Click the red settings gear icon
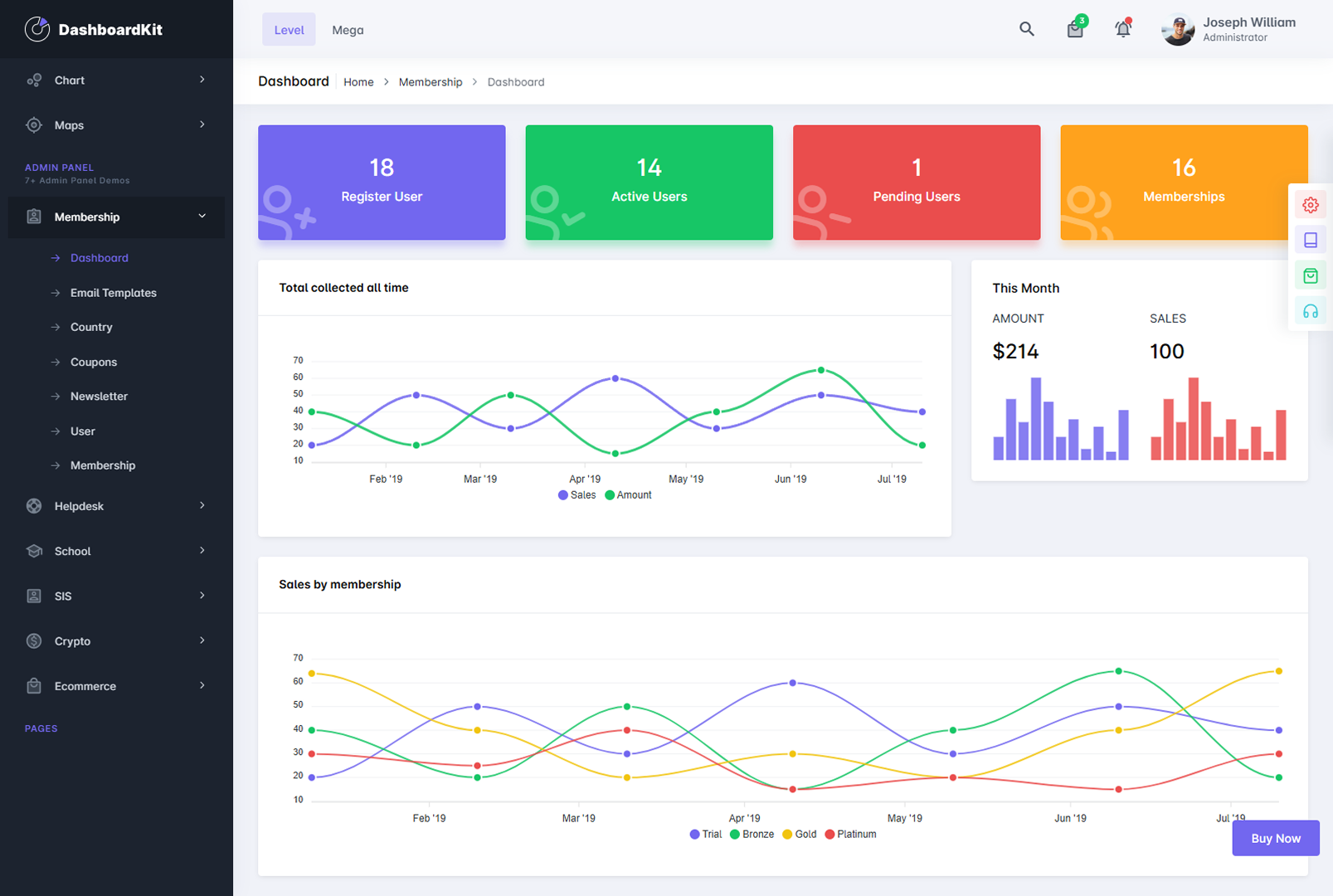 [x=1310, y=205]
